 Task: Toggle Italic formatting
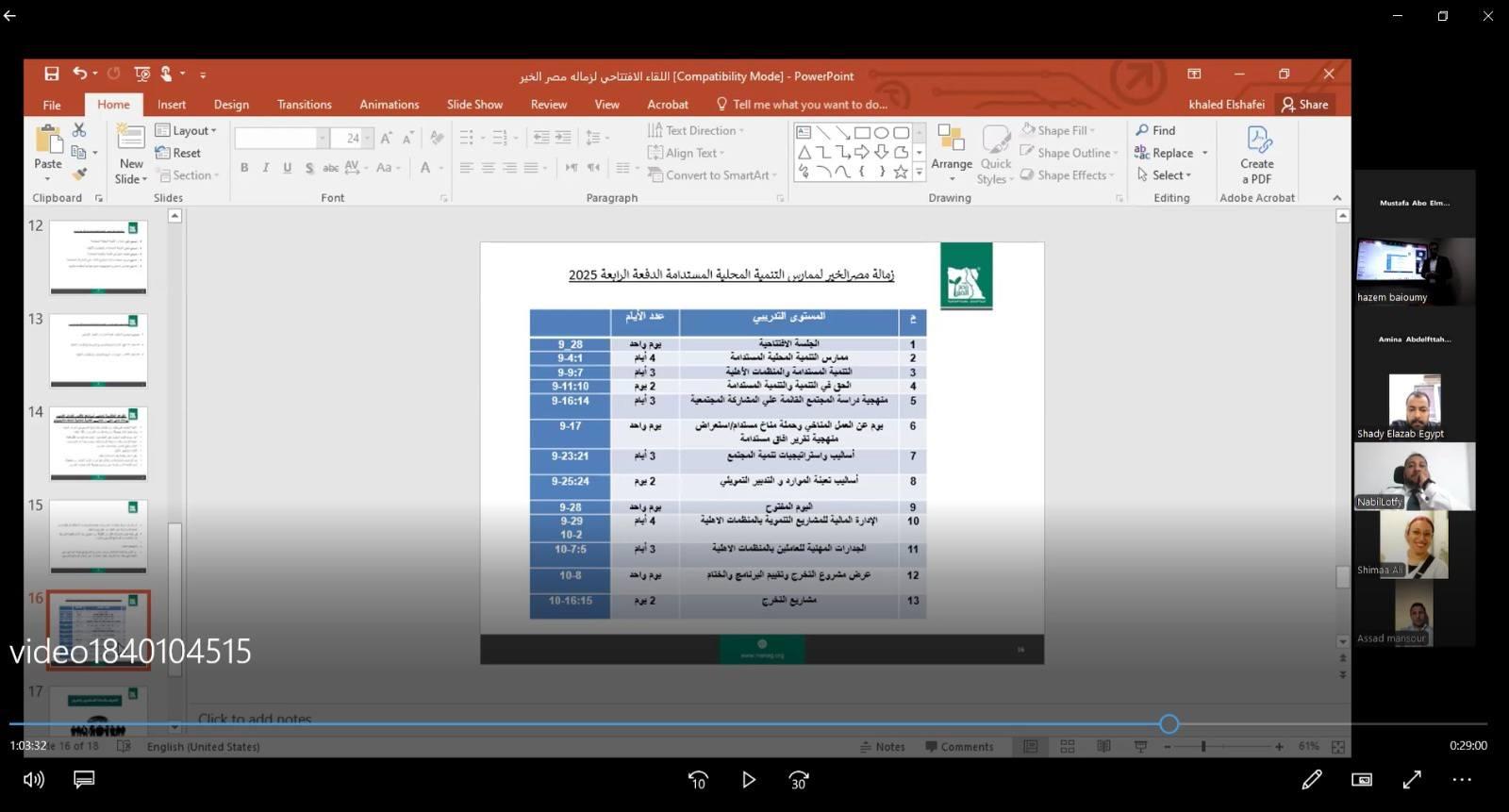click(266, 168)
